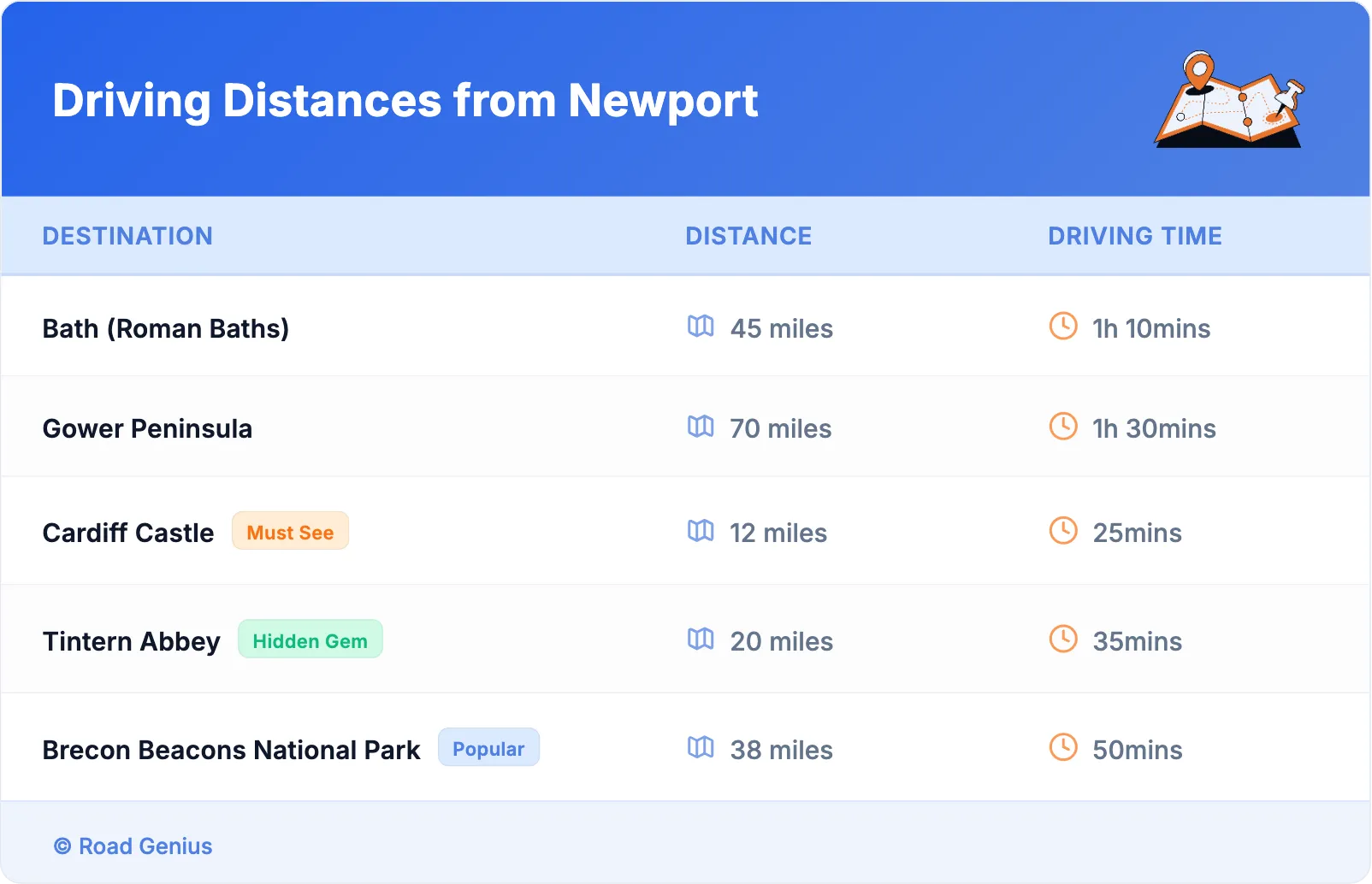This screenshot has height=884, width=1372.
Task: Select Gower Peninsula destination
Action: (x=147, y=428)
